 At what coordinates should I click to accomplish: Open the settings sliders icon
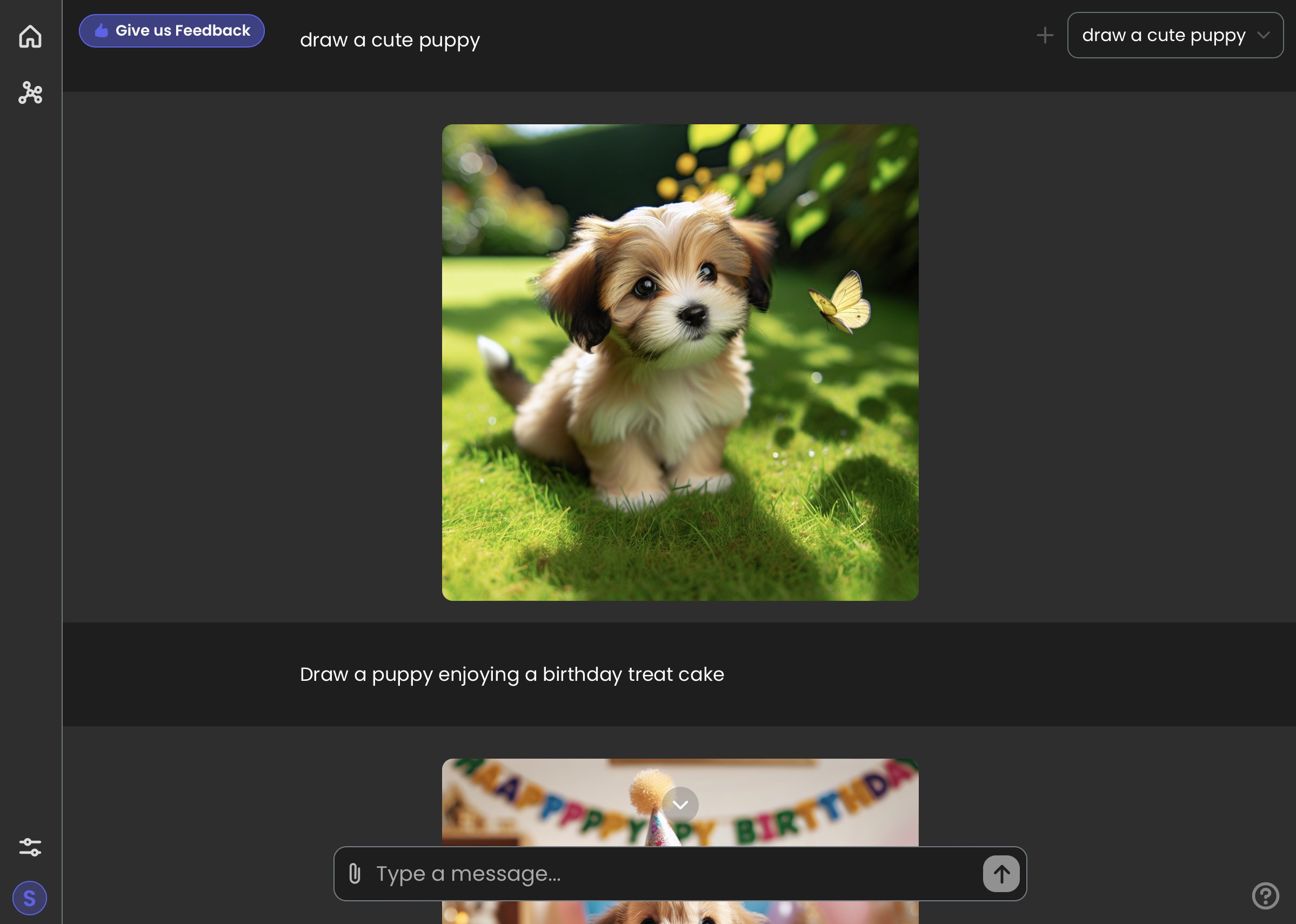(30, 847)
